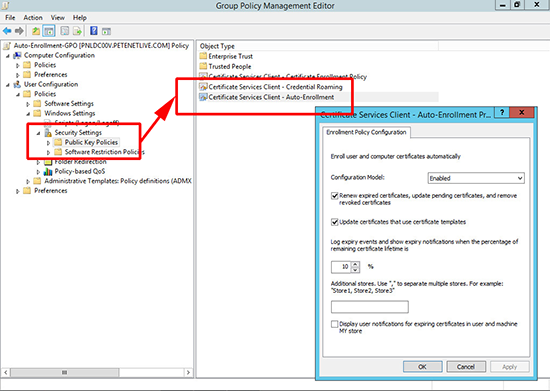Viewport: 550px width, 391px height.
Task: Click the tree pane's scroll-left arrow
Action: click(6, 372)
